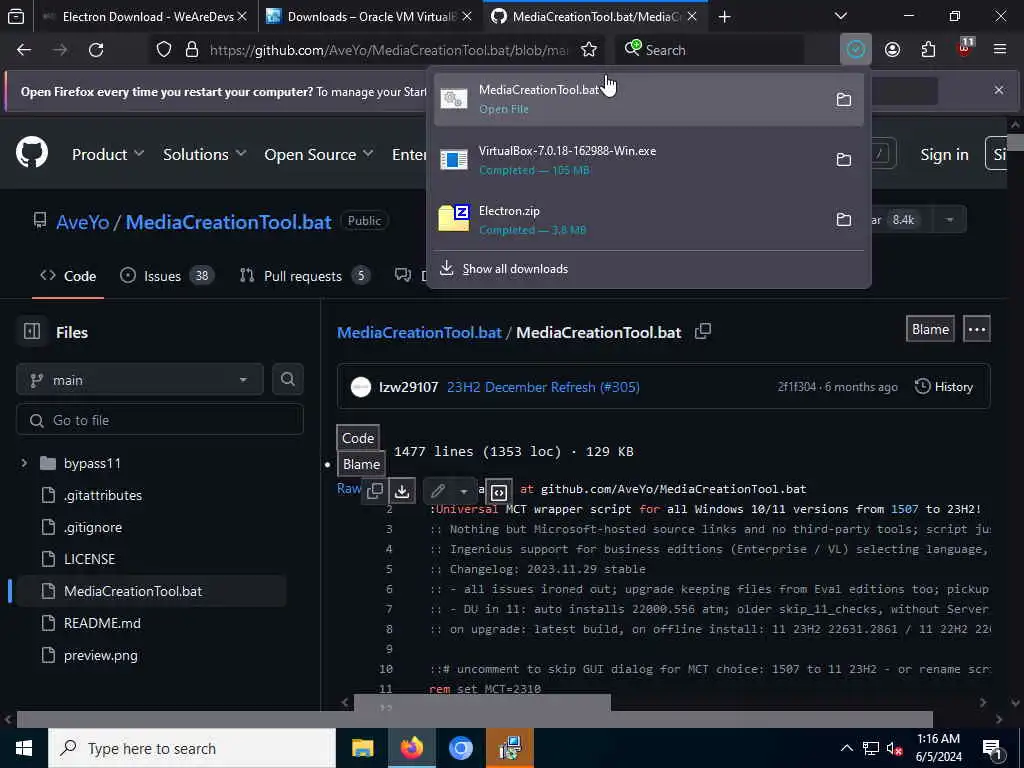Open the .gitignore file
The image size is (1024, 768).
pos(93,528)
